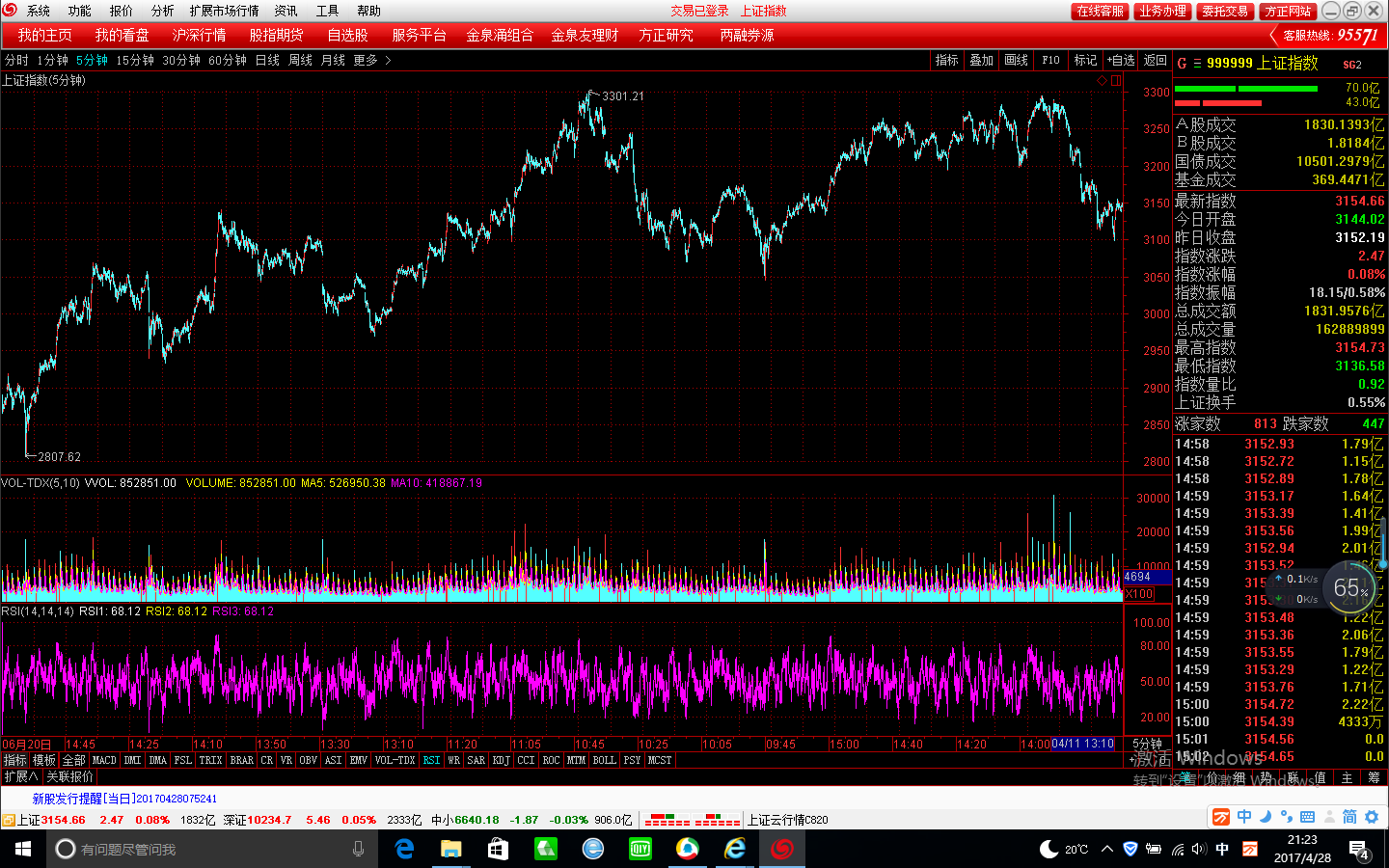
Task: Visit 方正网站 button
Action: (x=1289, y=11)
